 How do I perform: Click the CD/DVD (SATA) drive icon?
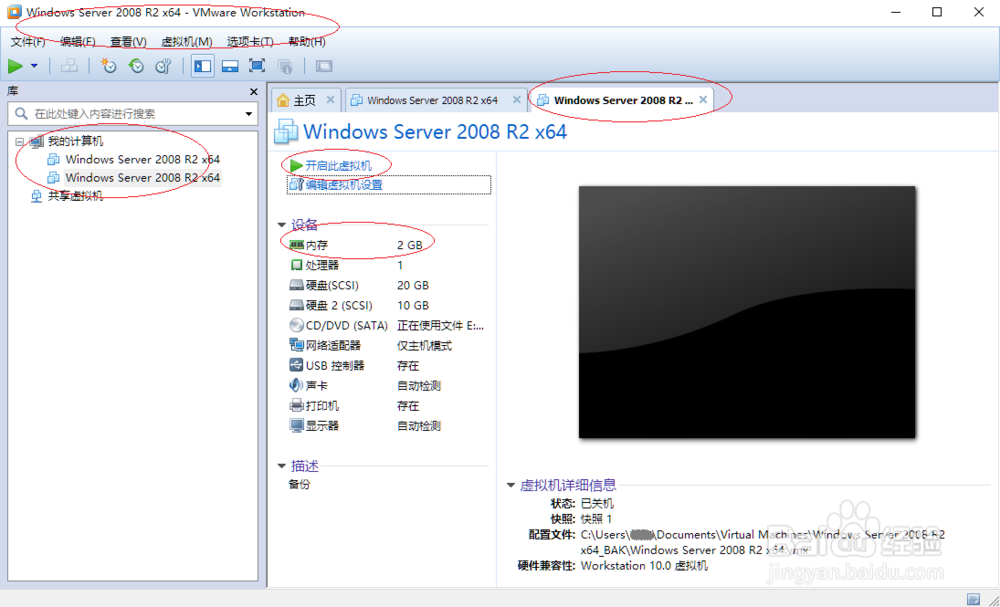tap(296, 325)
